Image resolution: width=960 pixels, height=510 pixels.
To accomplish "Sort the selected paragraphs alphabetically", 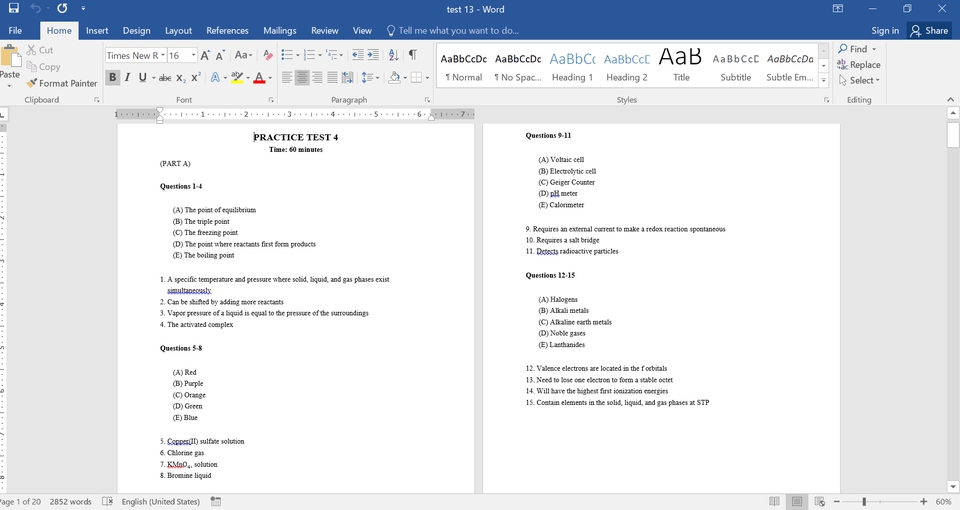I will click(394, 55).
